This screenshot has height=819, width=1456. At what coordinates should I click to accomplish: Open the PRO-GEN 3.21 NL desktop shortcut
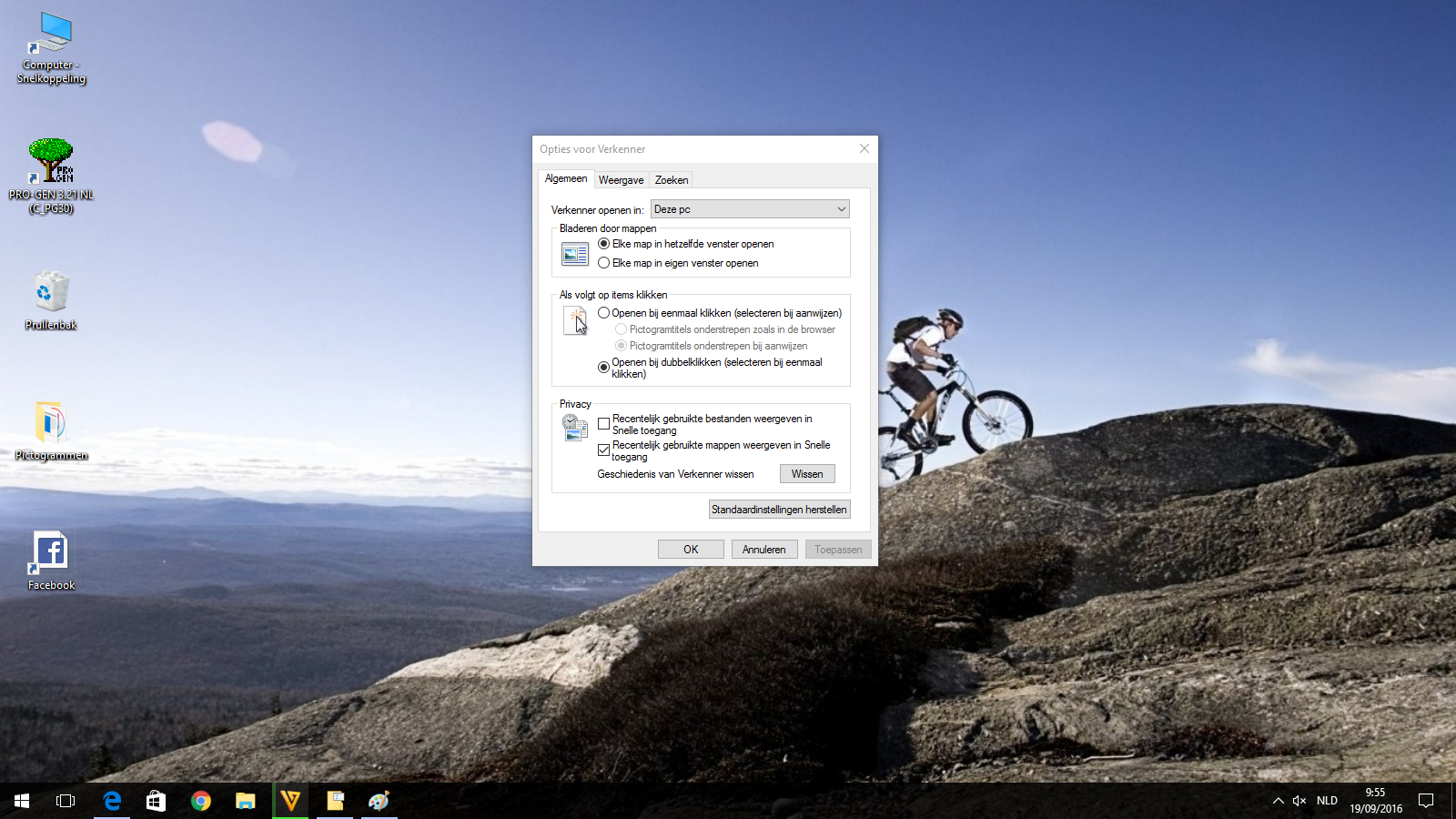click(51, 175)
